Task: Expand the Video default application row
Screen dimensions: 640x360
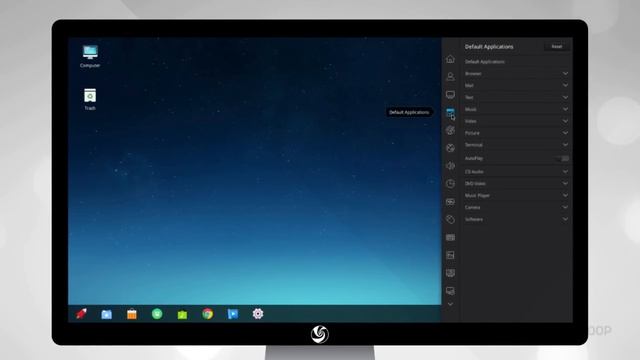Action: (x=516, y=121)
